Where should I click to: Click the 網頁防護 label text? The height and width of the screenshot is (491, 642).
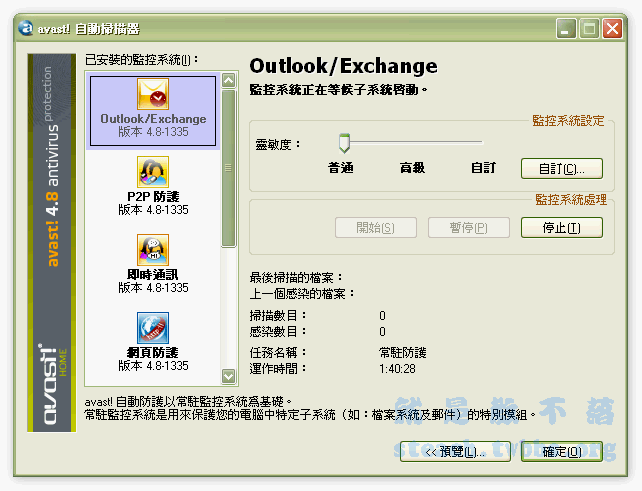(x=153, y=353)
